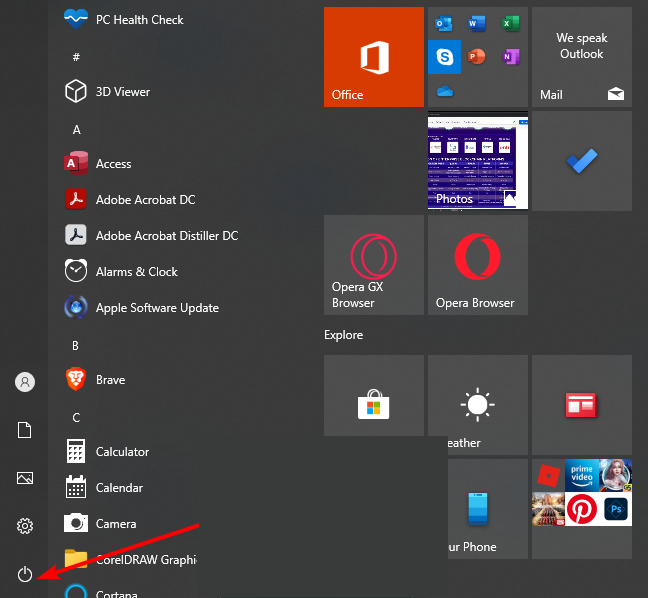Click the letter A group header

pos(77,130)
